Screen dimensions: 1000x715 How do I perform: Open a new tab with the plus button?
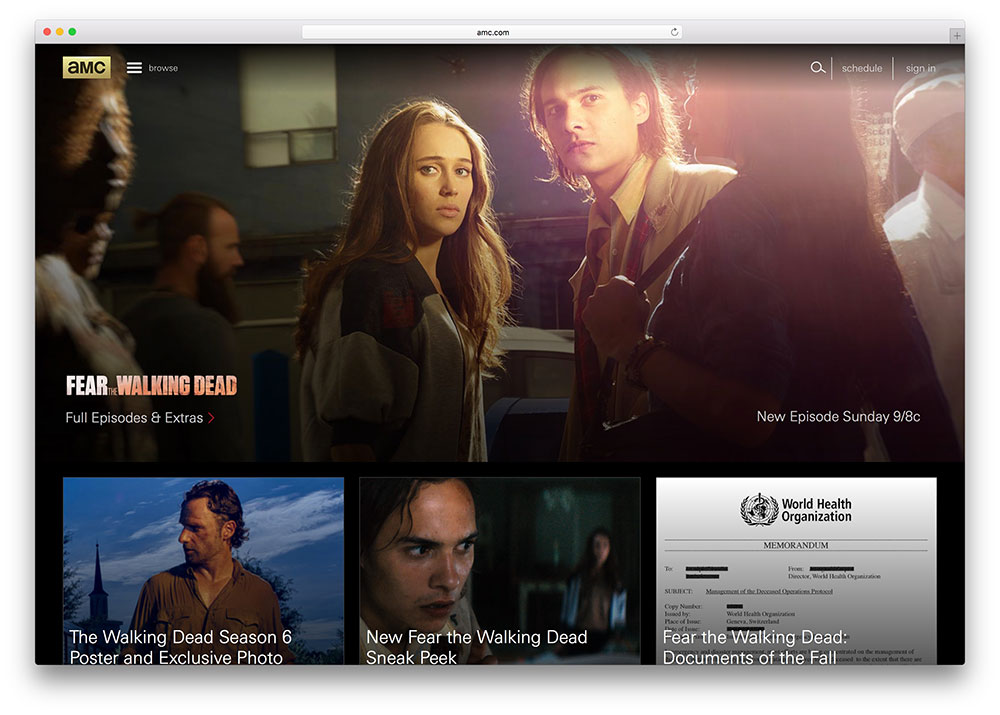click(957, 36)
